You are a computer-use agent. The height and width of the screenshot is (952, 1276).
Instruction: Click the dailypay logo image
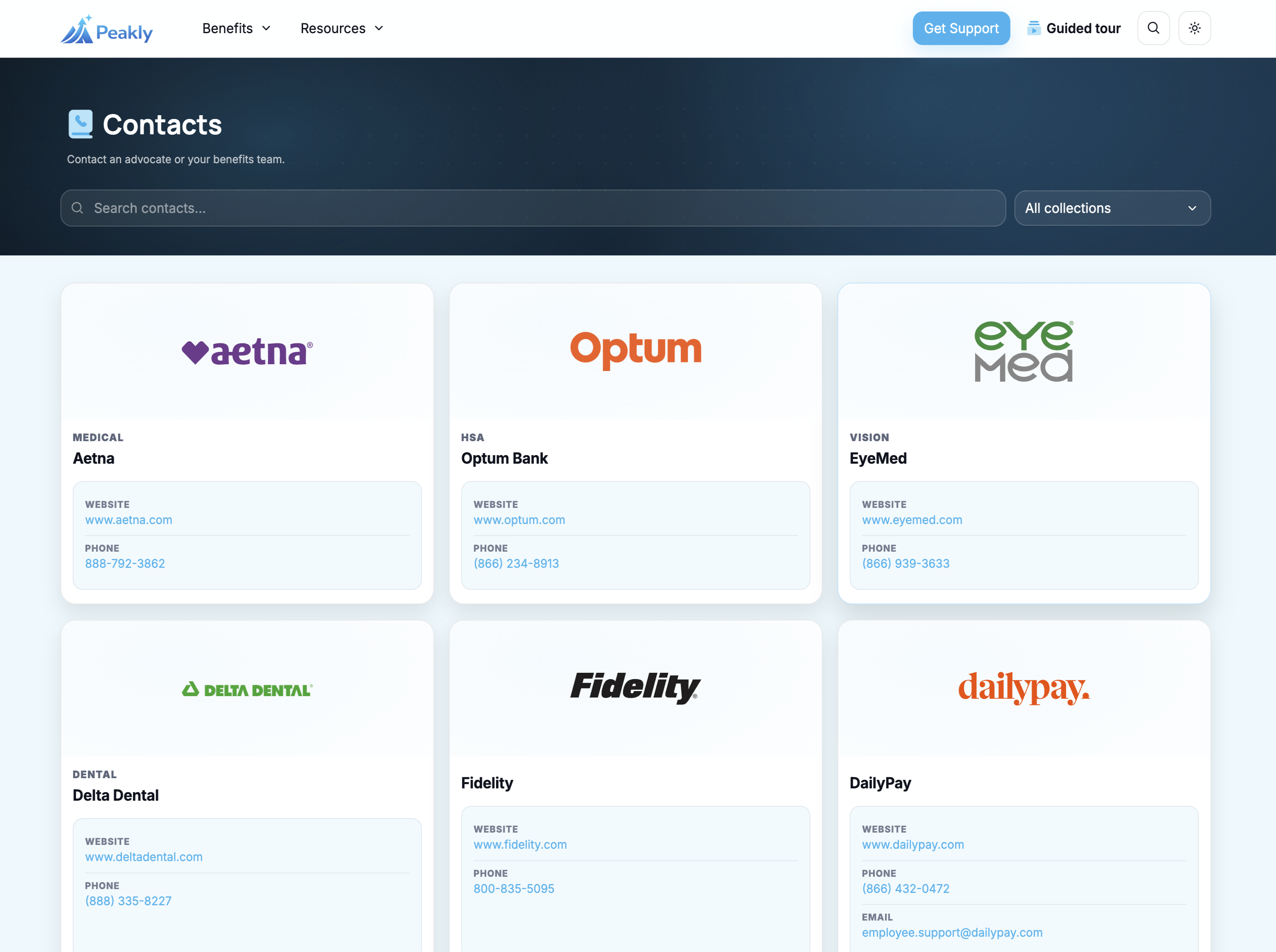(1024, 688)
